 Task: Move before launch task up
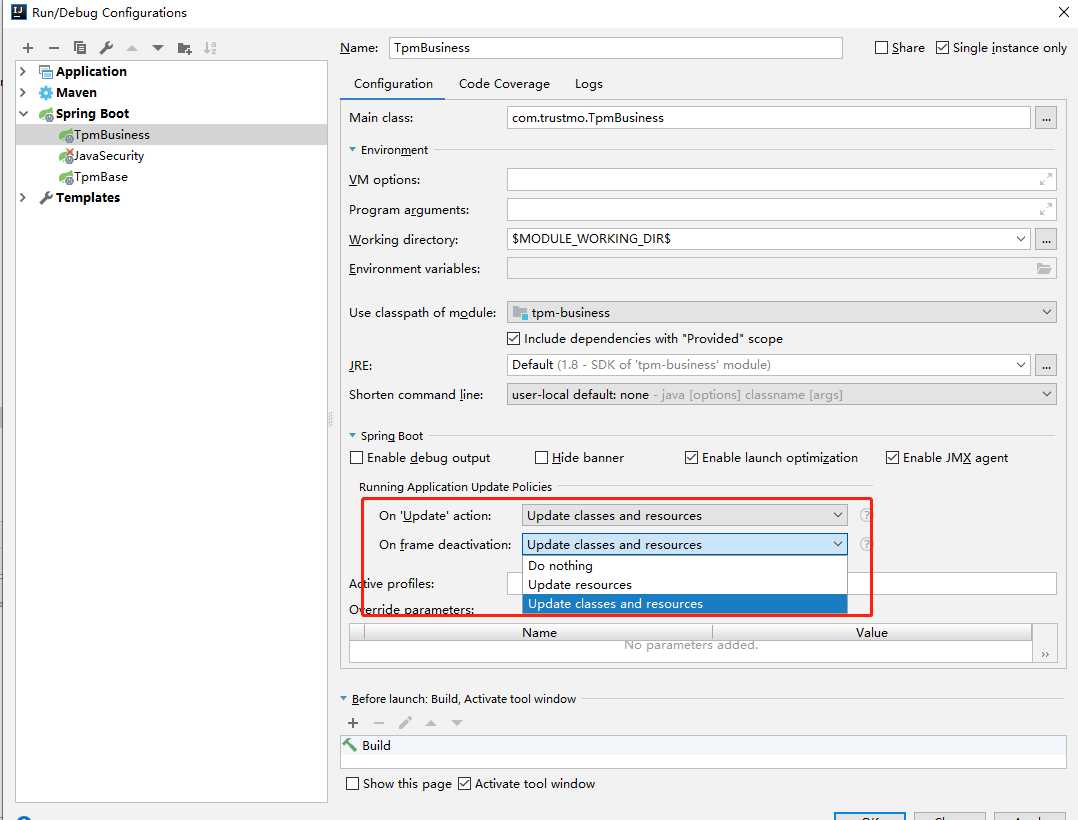click(431, 723)
